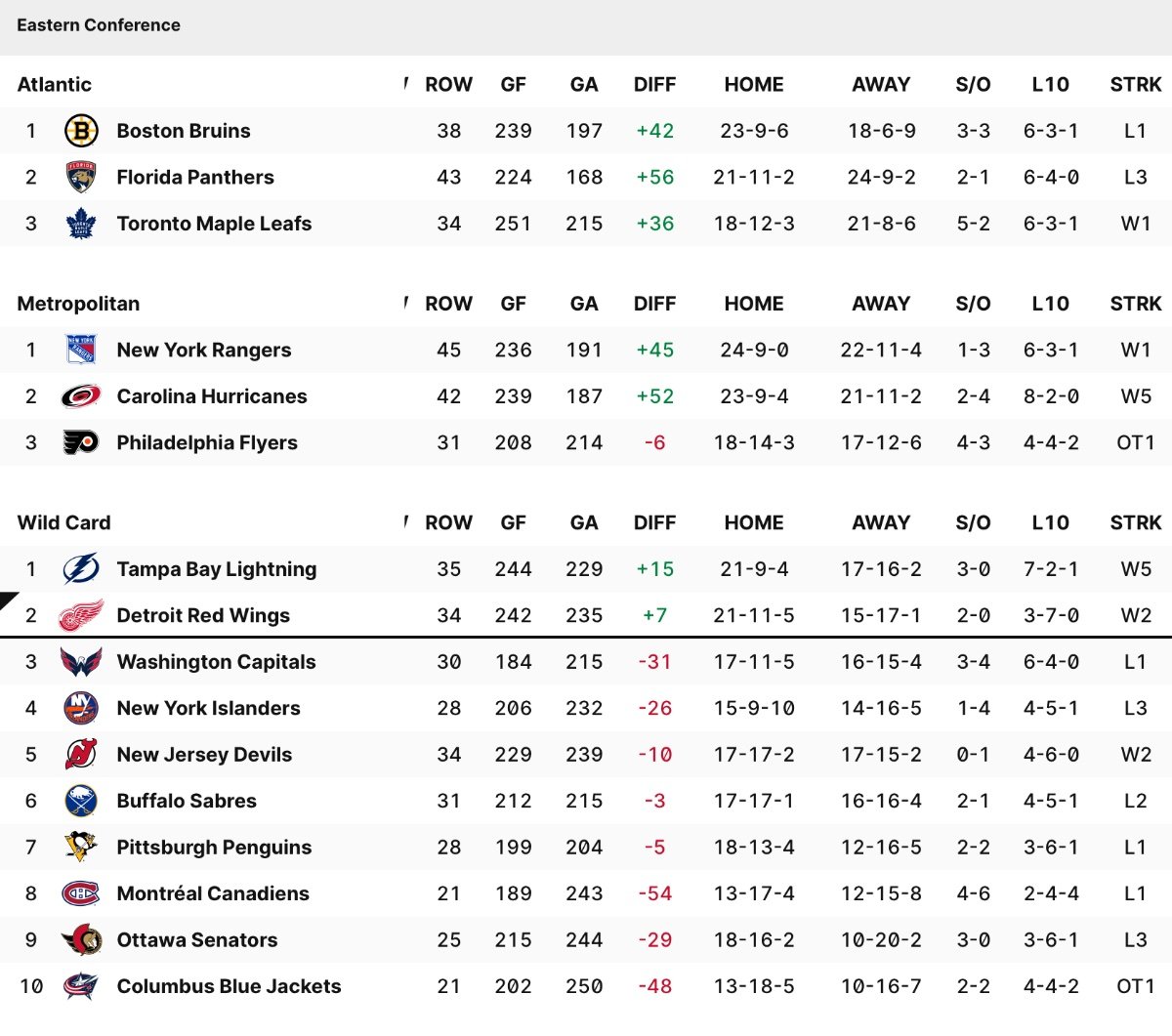Click the Ottawa Senators logo
Image resolution: width=1172 pixels, height=1036 pixels.
(81, 940)
